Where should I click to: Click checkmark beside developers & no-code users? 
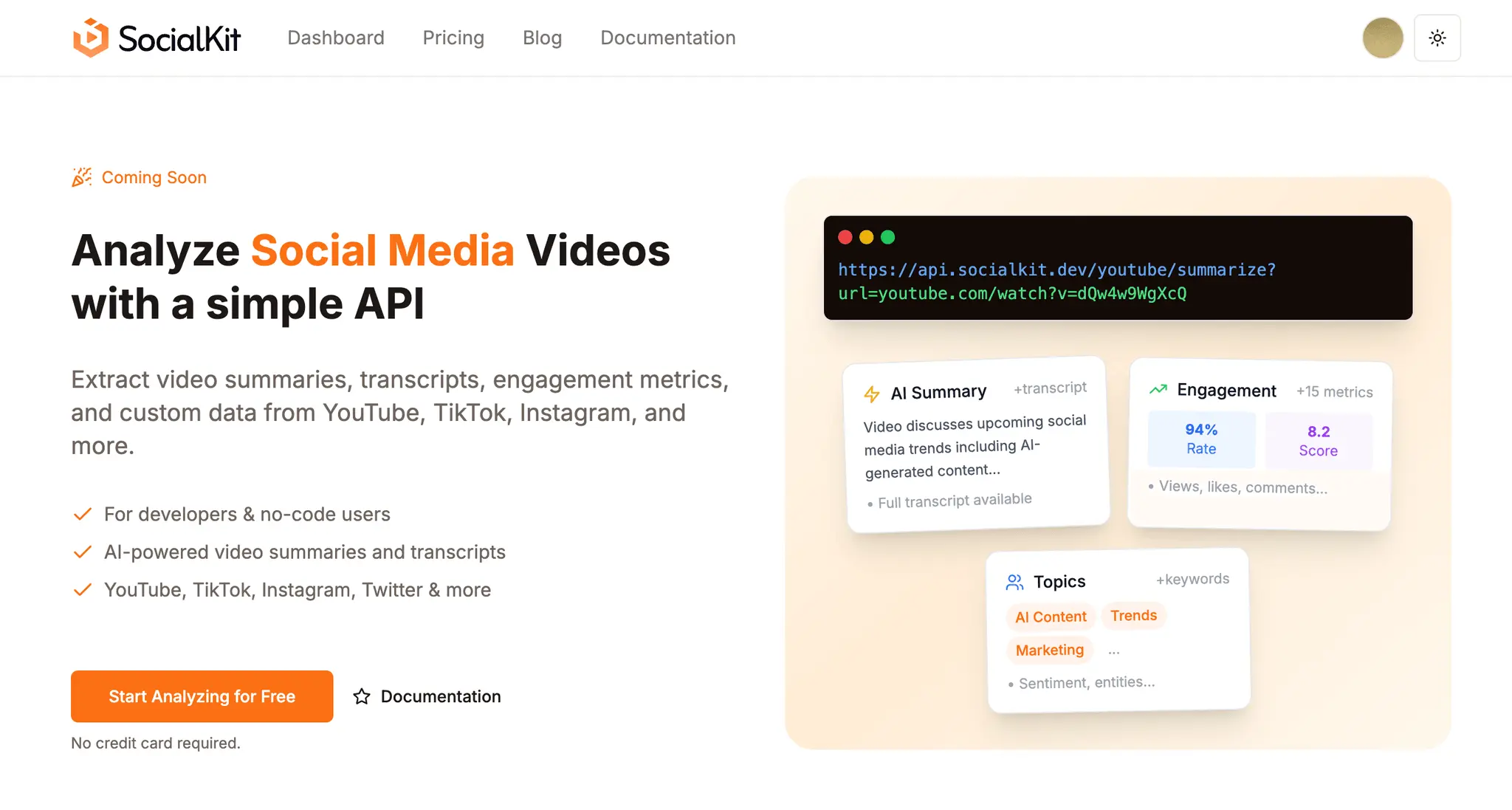[x=83, y=514]
